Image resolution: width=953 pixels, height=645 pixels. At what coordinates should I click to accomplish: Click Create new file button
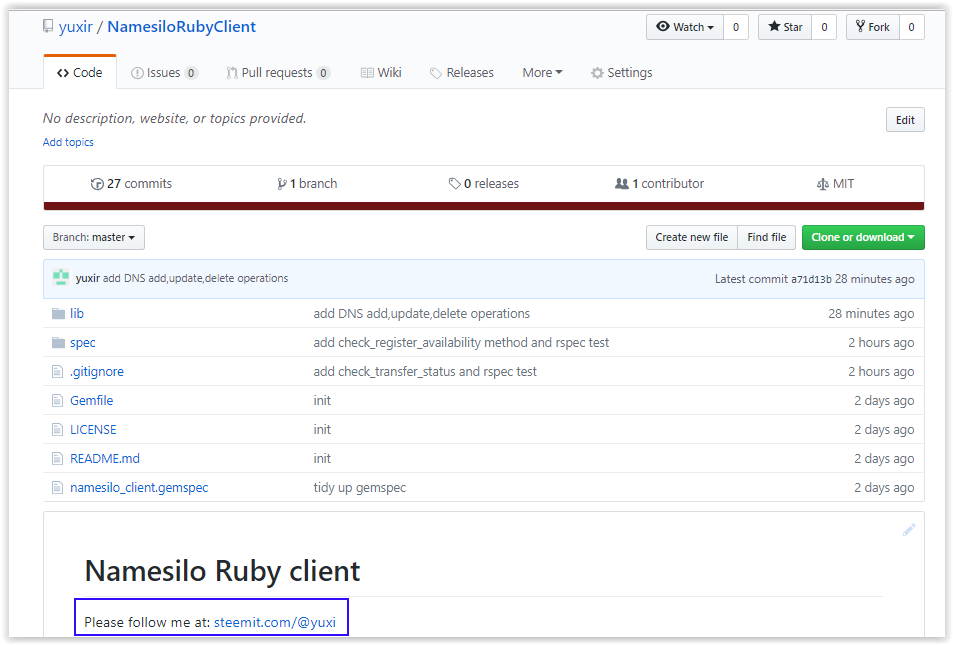pyautogui.click(x=692, y=238)
